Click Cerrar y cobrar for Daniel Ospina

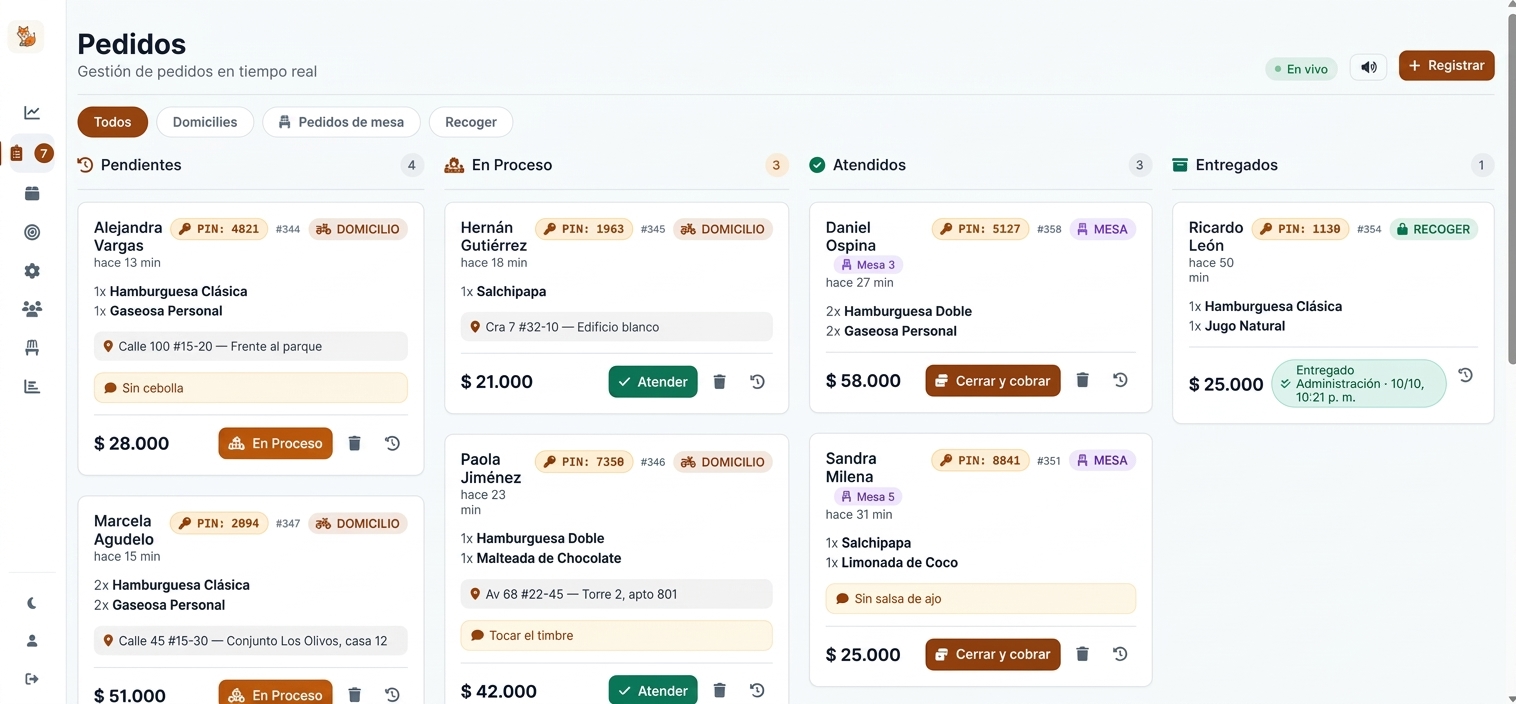(x=993, y=380)
